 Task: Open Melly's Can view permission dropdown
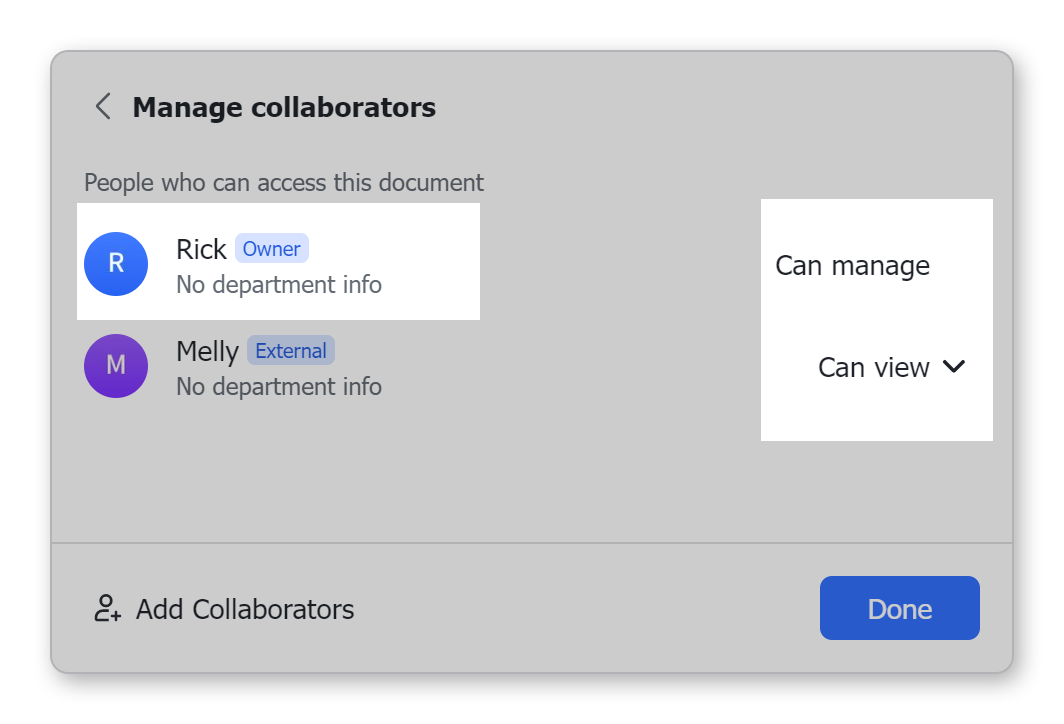click(875, 368)
